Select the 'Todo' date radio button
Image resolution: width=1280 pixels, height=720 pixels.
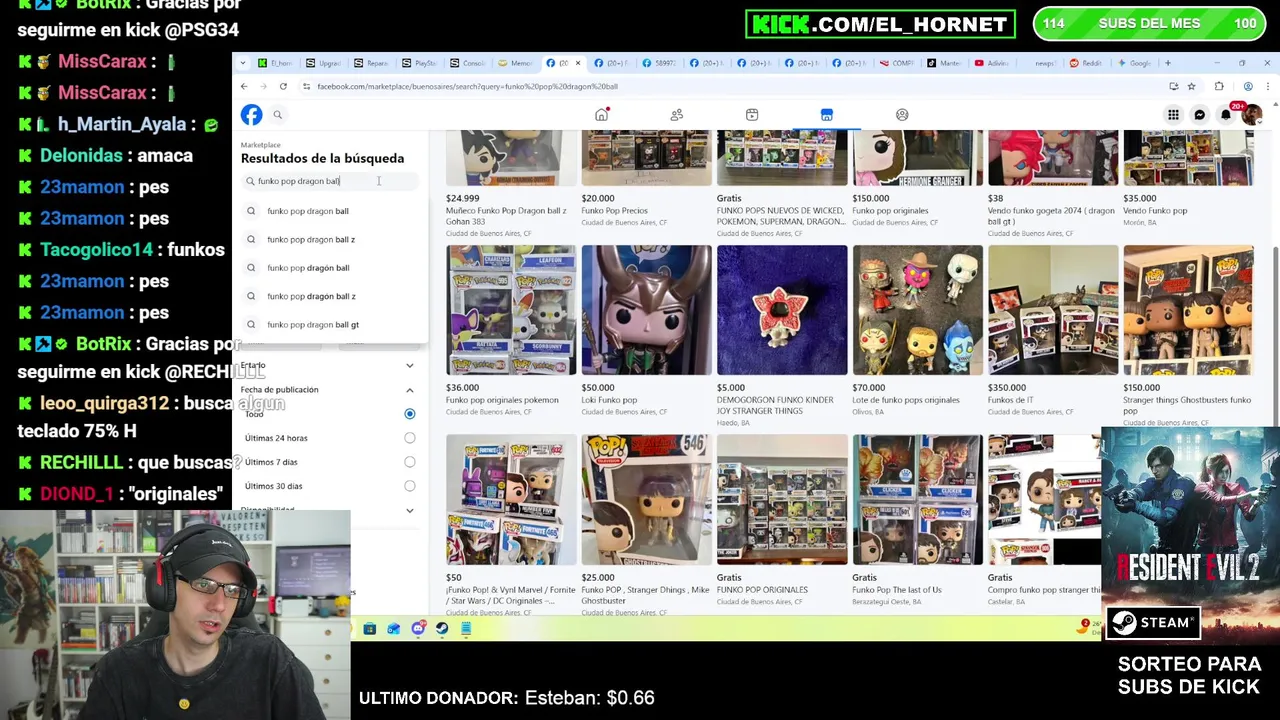[x=409, y=414]
